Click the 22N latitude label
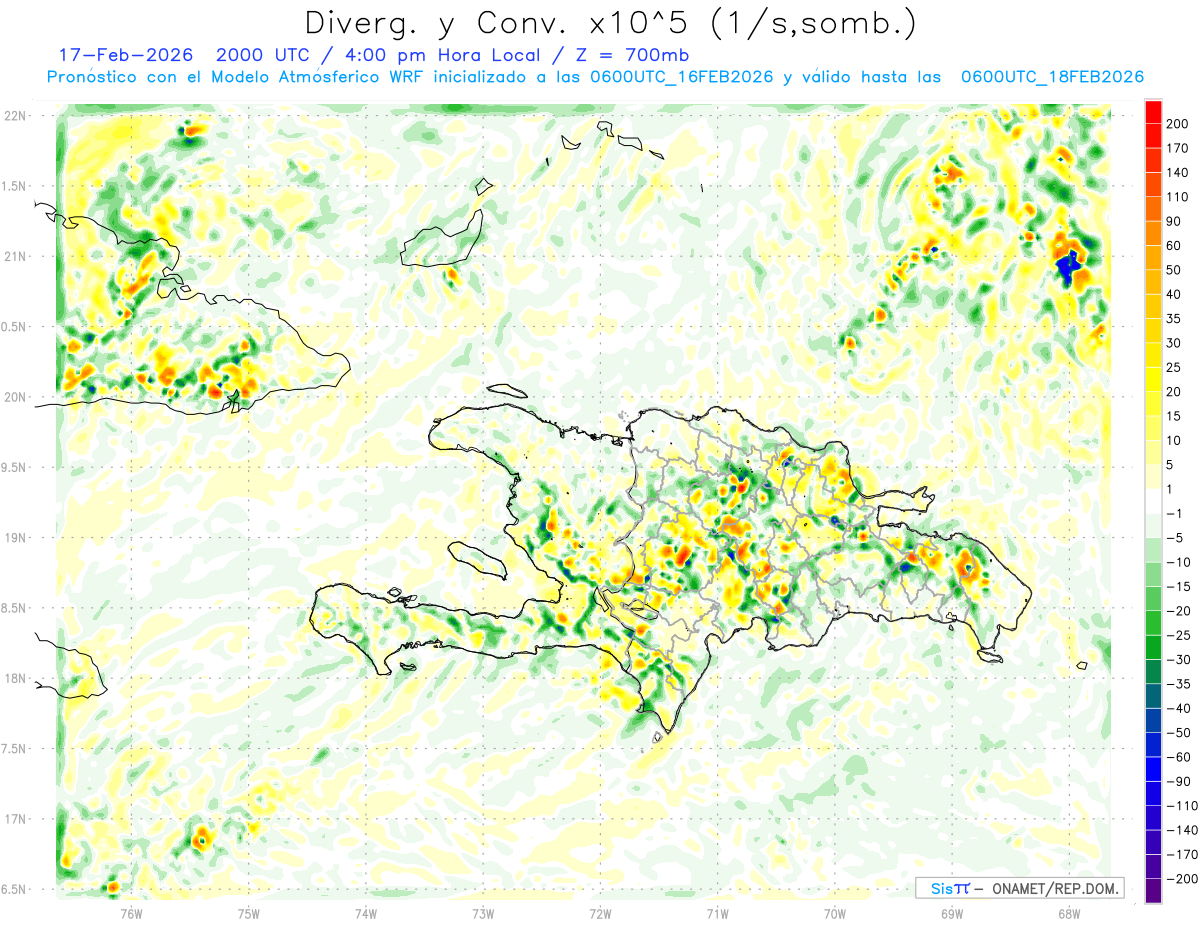Image resolution: width=1200 pixels, height=927 pixels. pyautogui.click(x=16, y=116)
